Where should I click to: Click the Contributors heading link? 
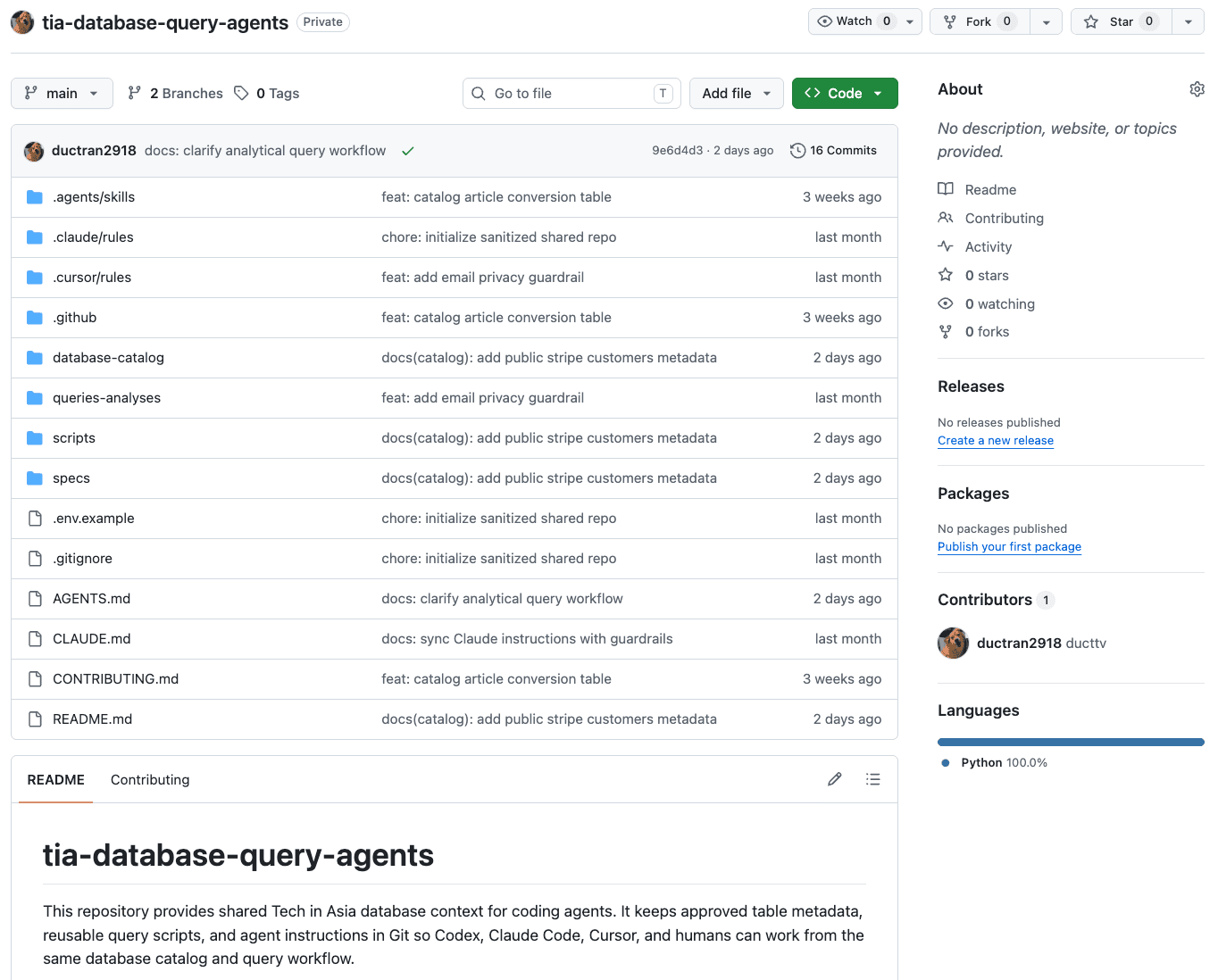(985, 600)
